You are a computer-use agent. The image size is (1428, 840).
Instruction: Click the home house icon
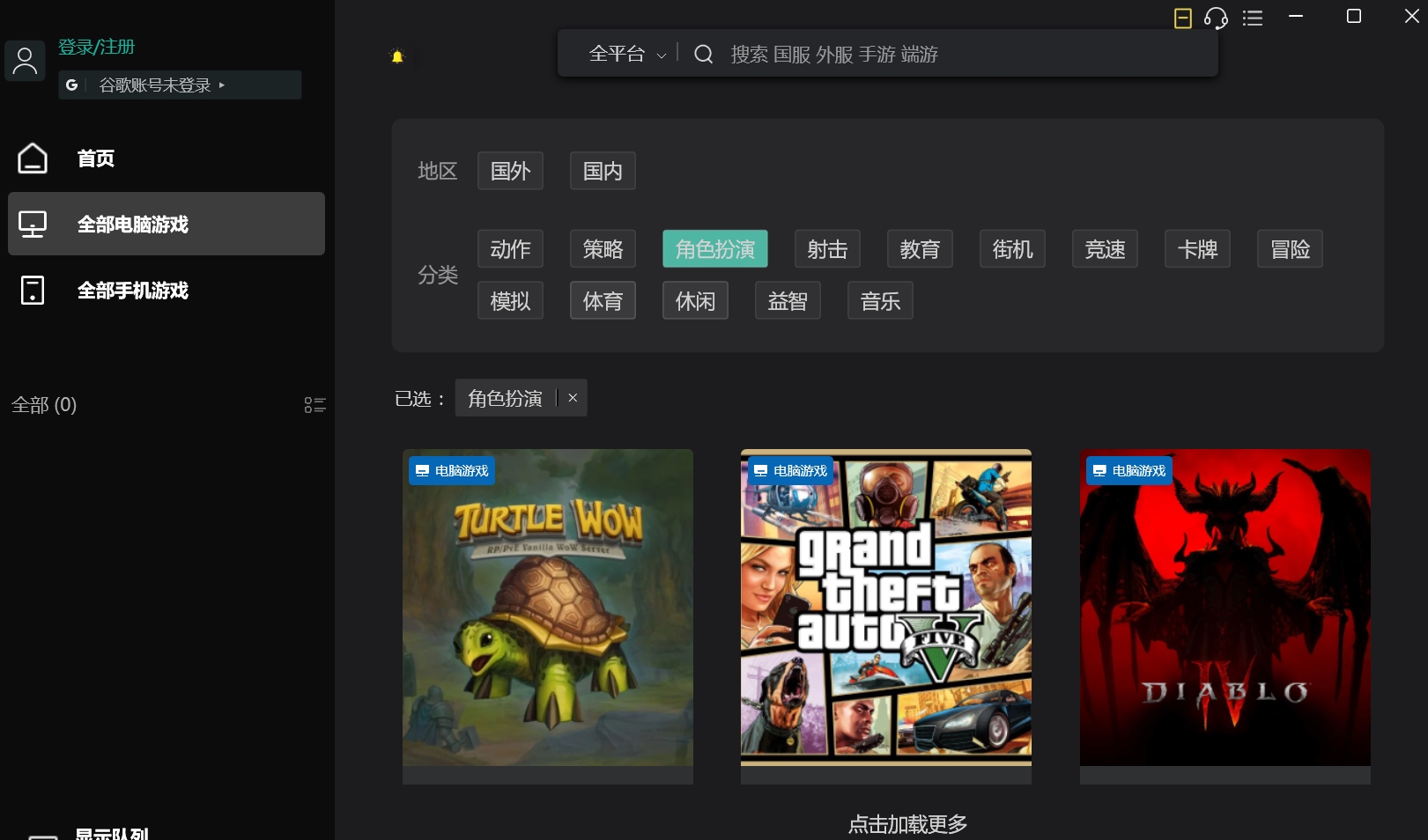pyautogui.click(x=33, y=158)
